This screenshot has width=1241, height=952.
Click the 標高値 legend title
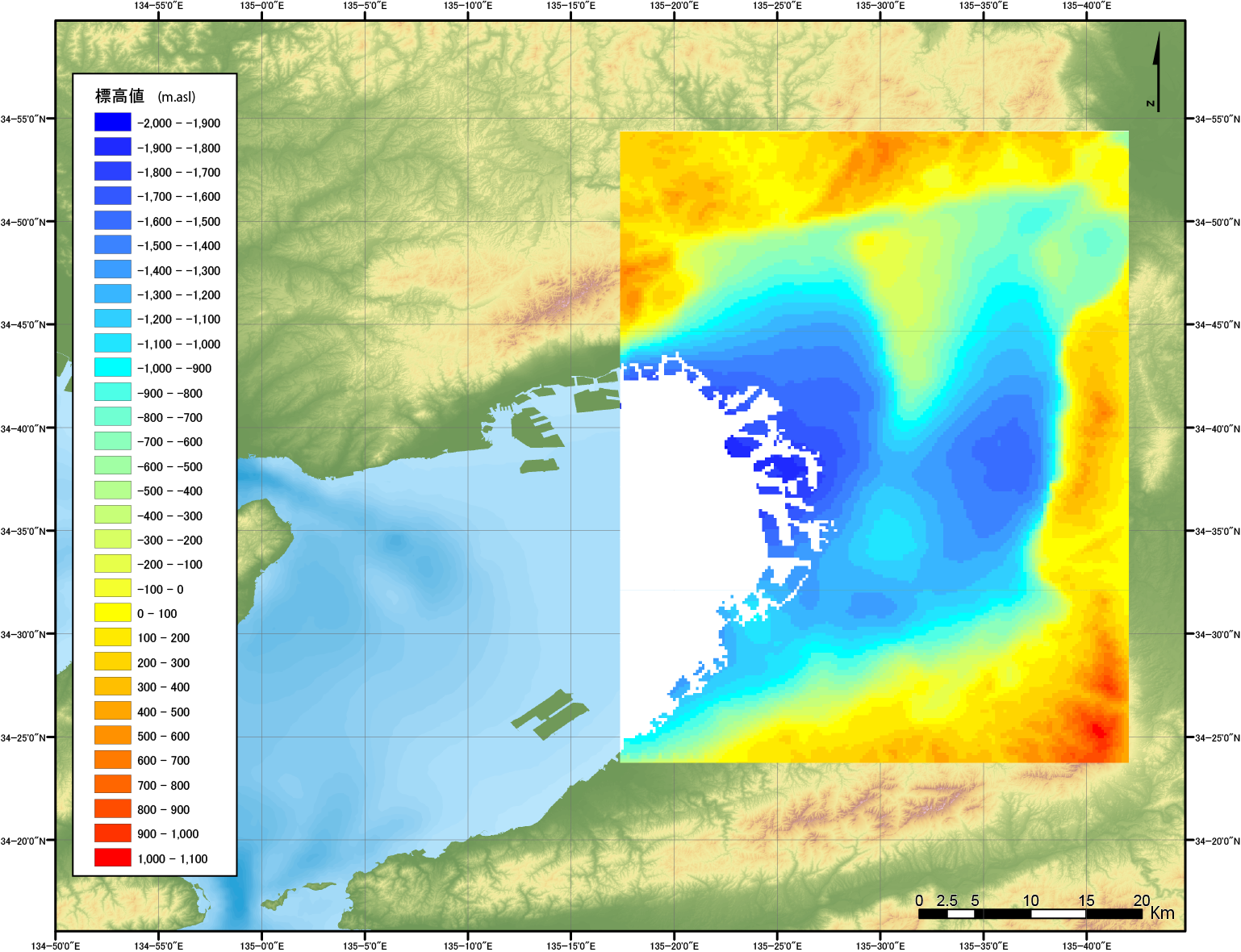[x=119, y=96]
